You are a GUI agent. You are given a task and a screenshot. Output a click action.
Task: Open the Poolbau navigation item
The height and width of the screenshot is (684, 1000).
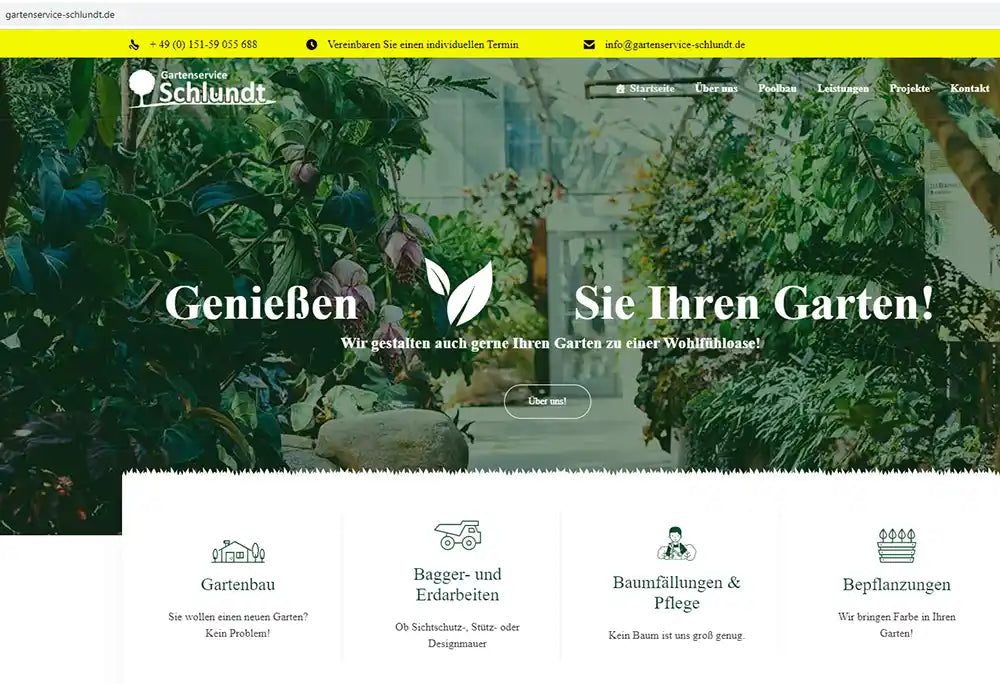(x=777, y=89)
